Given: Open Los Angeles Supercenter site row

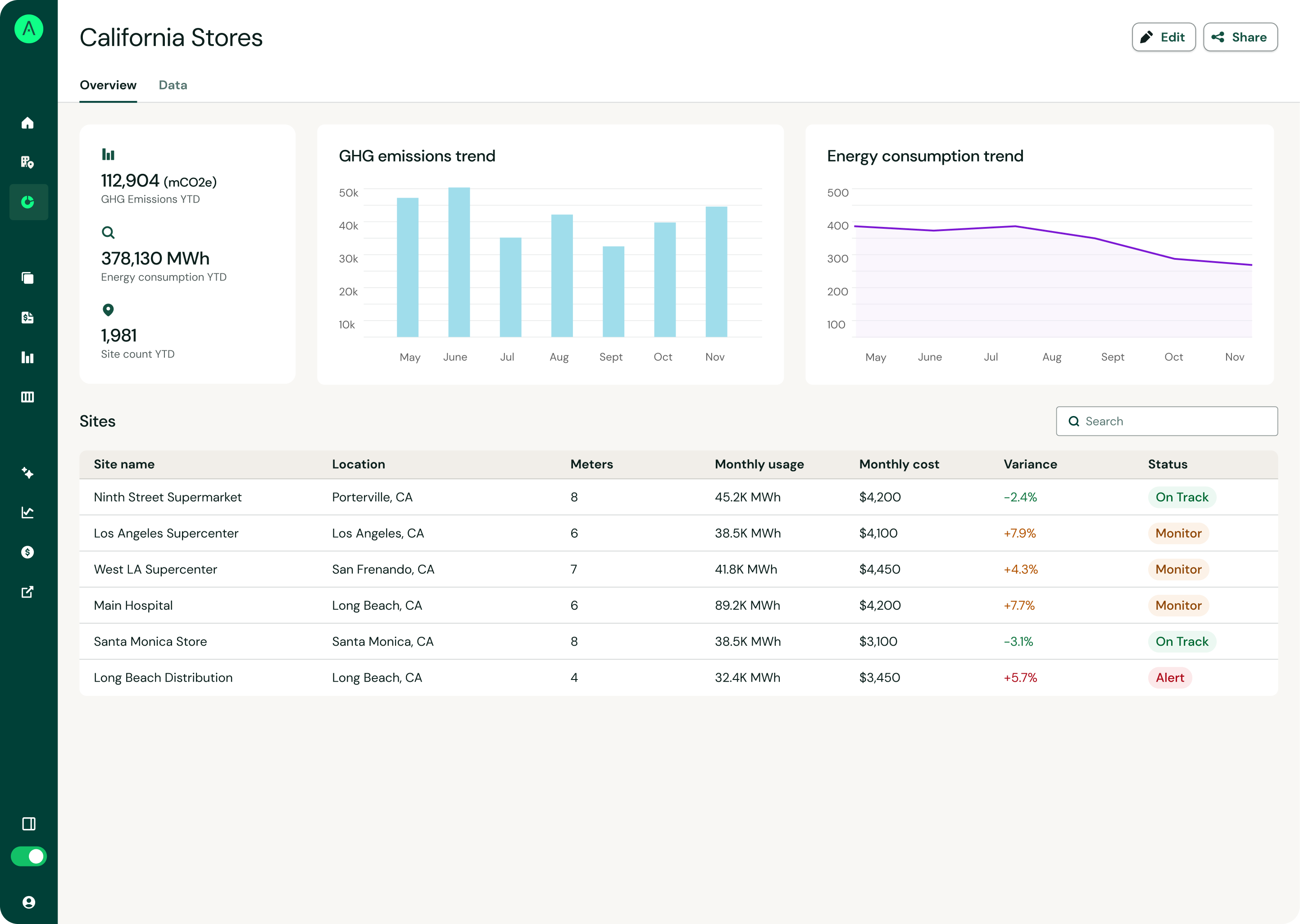Looking at the screenshot, I should point(678,533).
